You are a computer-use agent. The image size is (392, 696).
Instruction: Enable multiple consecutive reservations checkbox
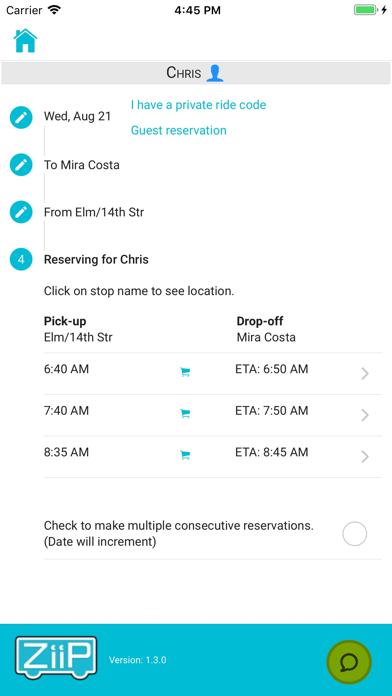click(x=355, y=534)
